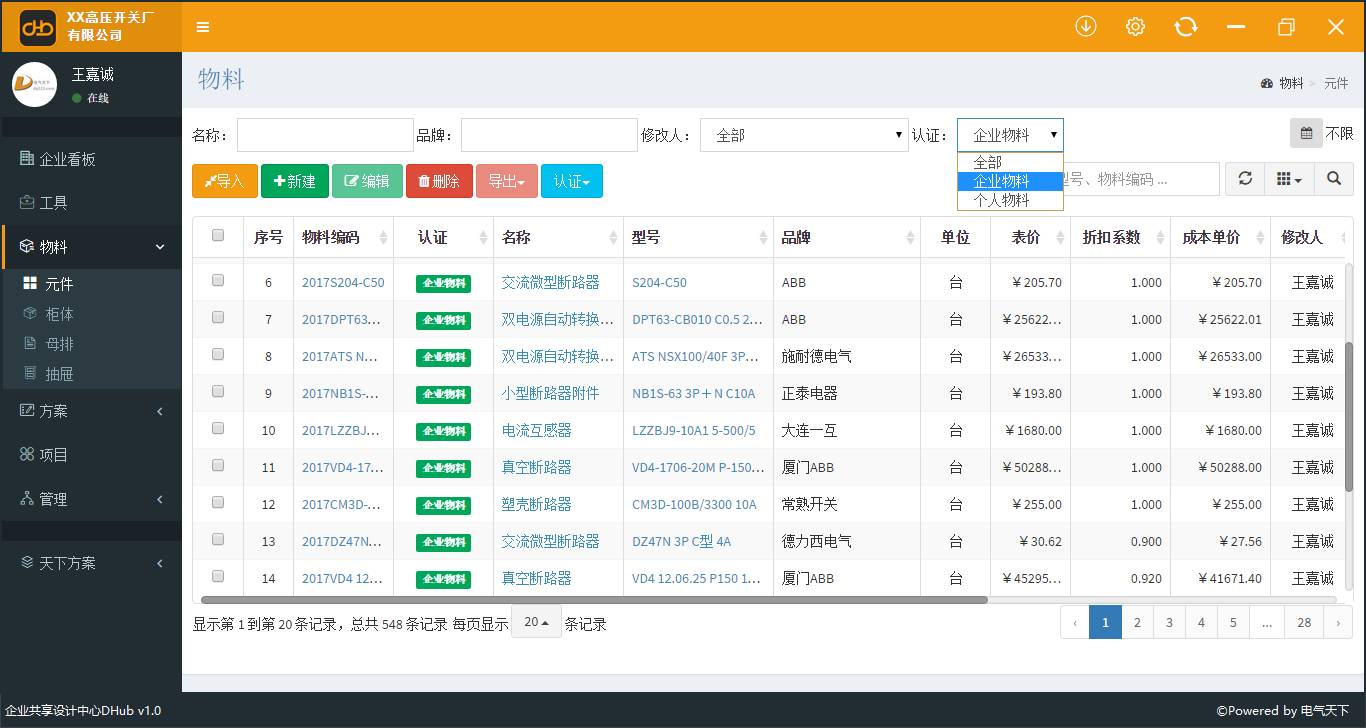This screenshot has width=1366, height=728.
Task: Select 抽屉 submenu item
Action: tap(91, 374)
